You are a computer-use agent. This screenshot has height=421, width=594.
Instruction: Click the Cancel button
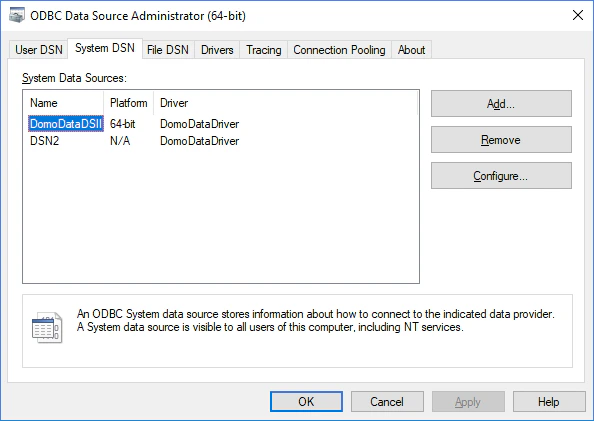pos(387,402)
